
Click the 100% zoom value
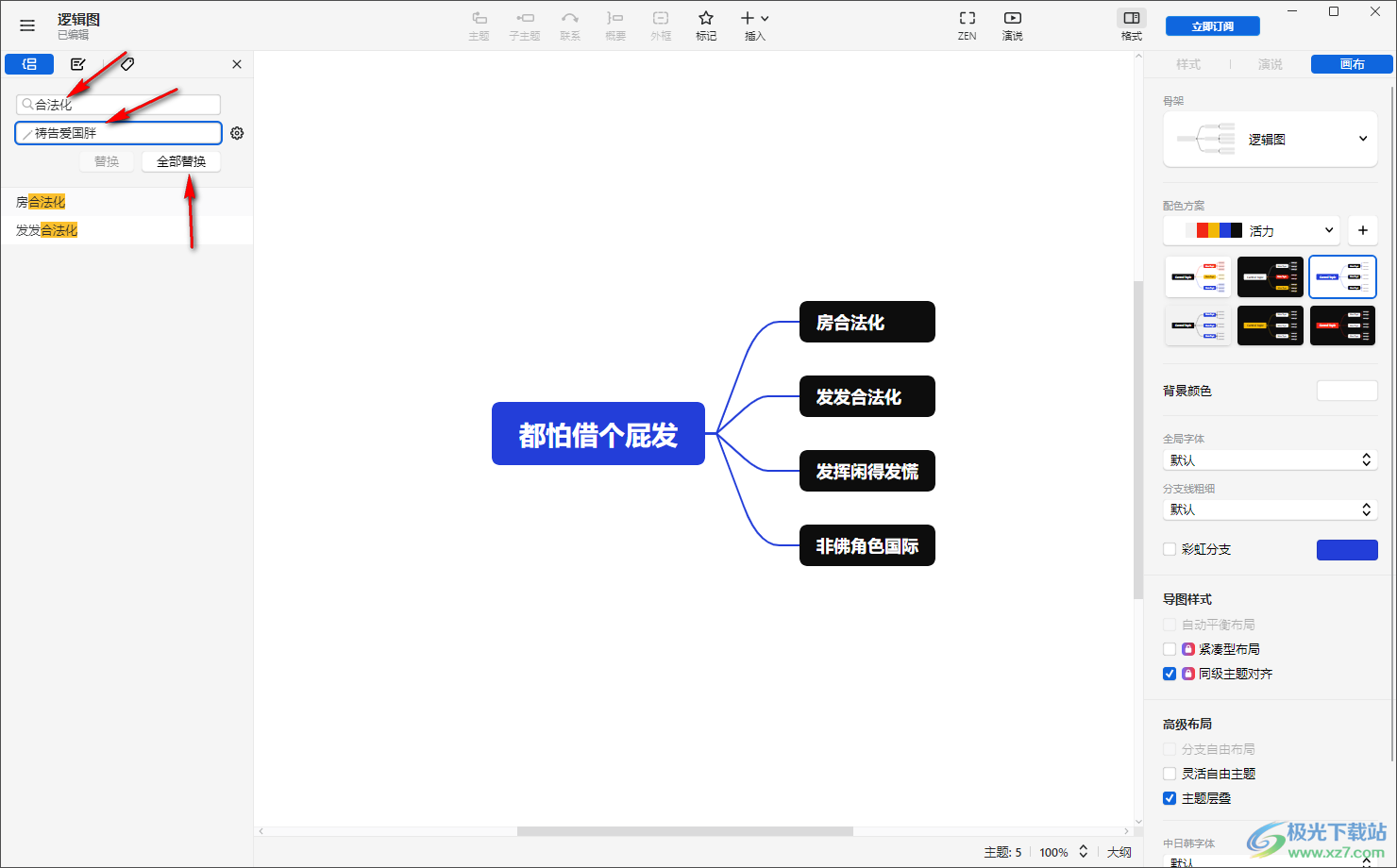[x=1053, y=852]
